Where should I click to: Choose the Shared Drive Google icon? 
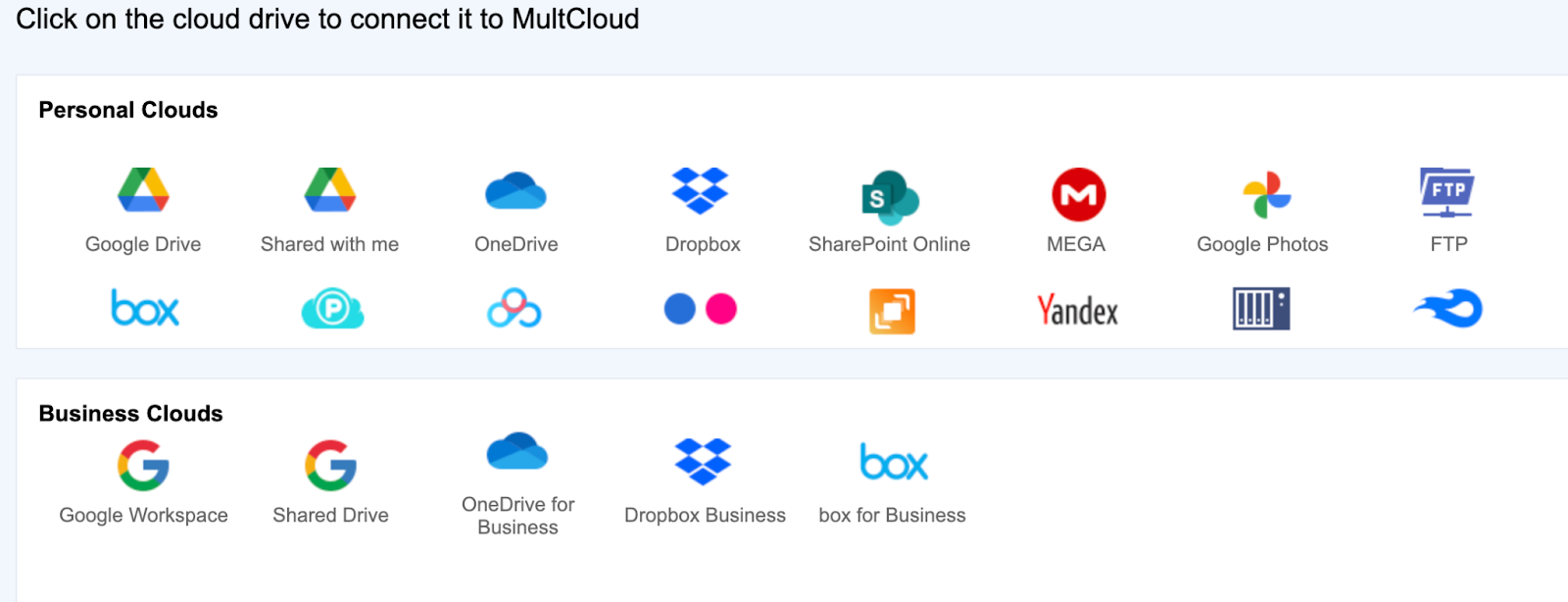click(330, 465)
